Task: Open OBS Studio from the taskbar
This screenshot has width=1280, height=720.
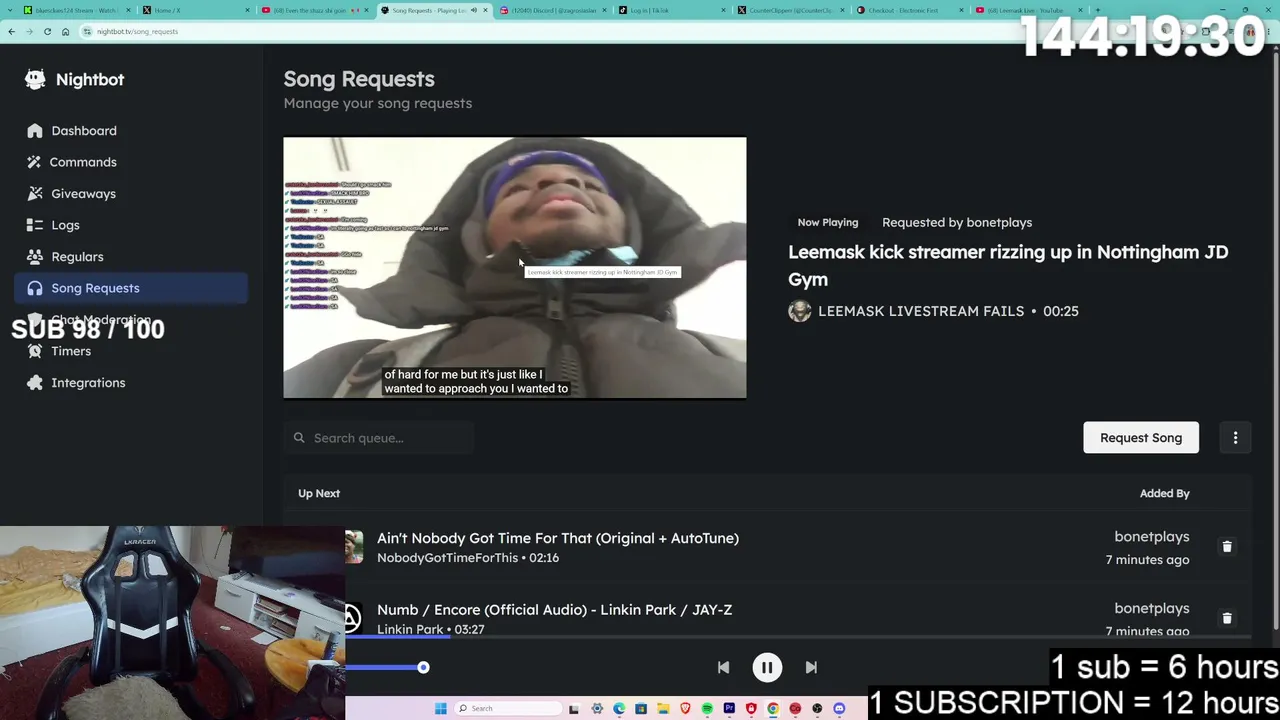Action: pos(817,709)
